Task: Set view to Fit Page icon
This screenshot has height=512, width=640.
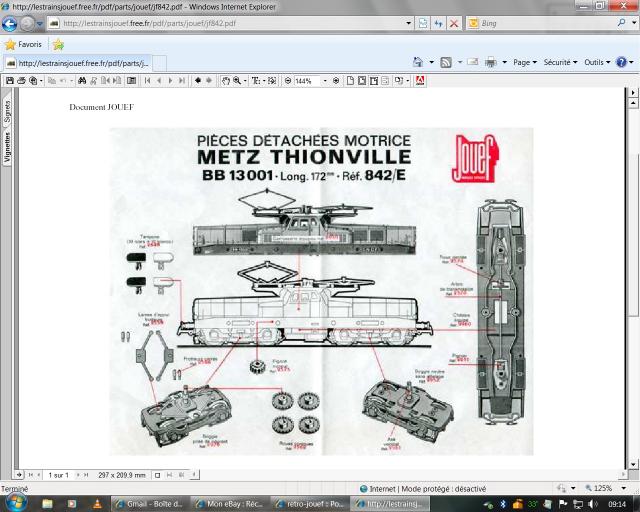Action: click(362, 81)
